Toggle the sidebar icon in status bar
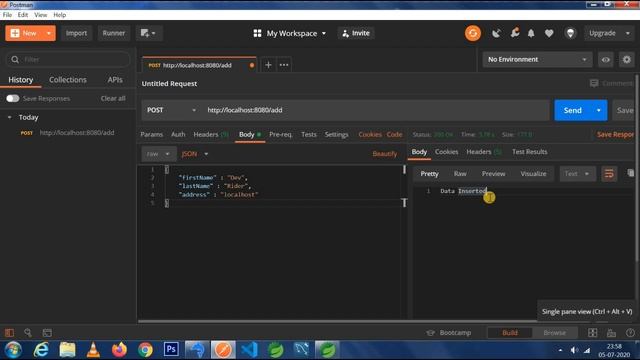Screen dimensions: 640x360 pos(9,333)
